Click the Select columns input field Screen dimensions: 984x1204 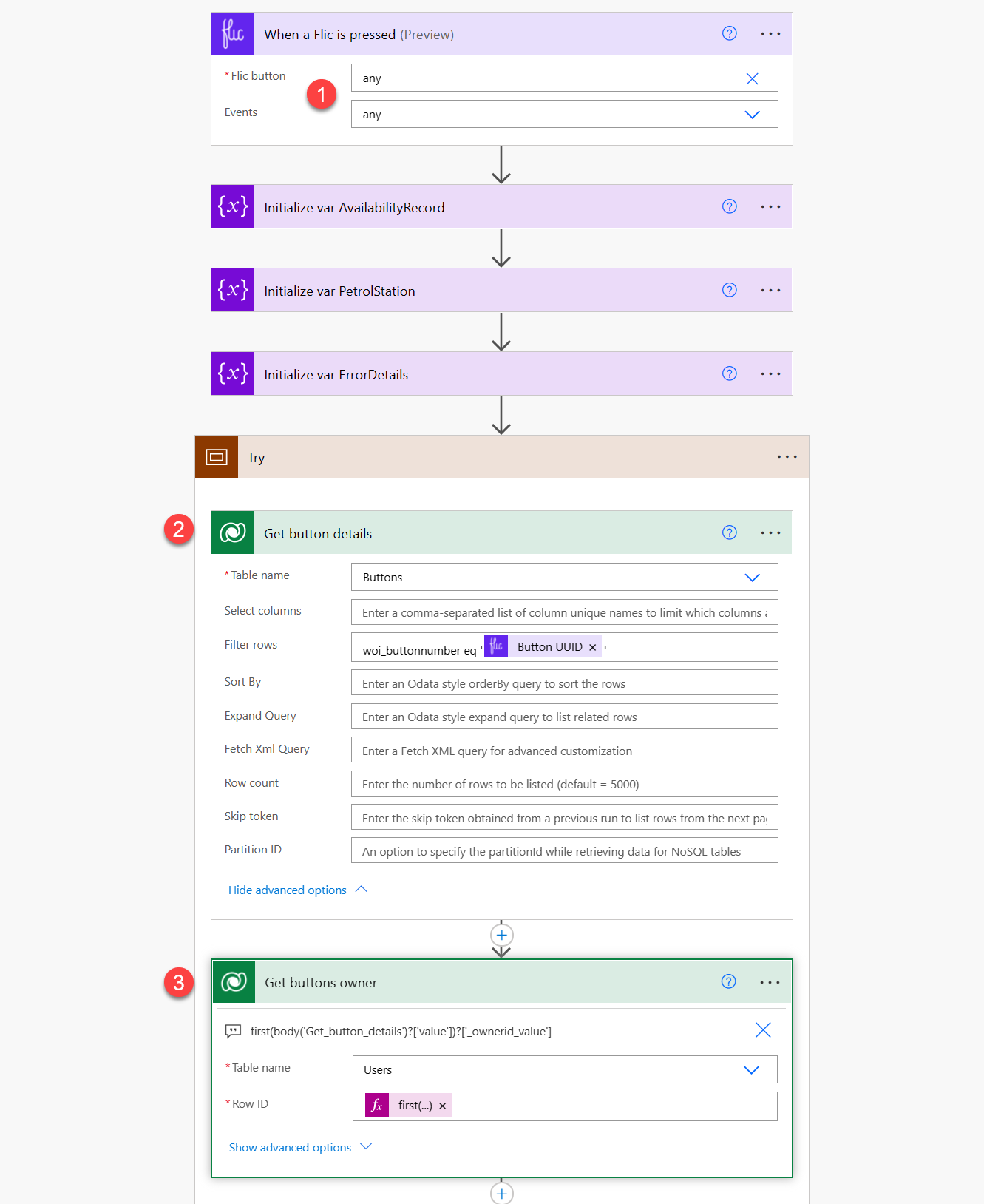click(564, 612)
